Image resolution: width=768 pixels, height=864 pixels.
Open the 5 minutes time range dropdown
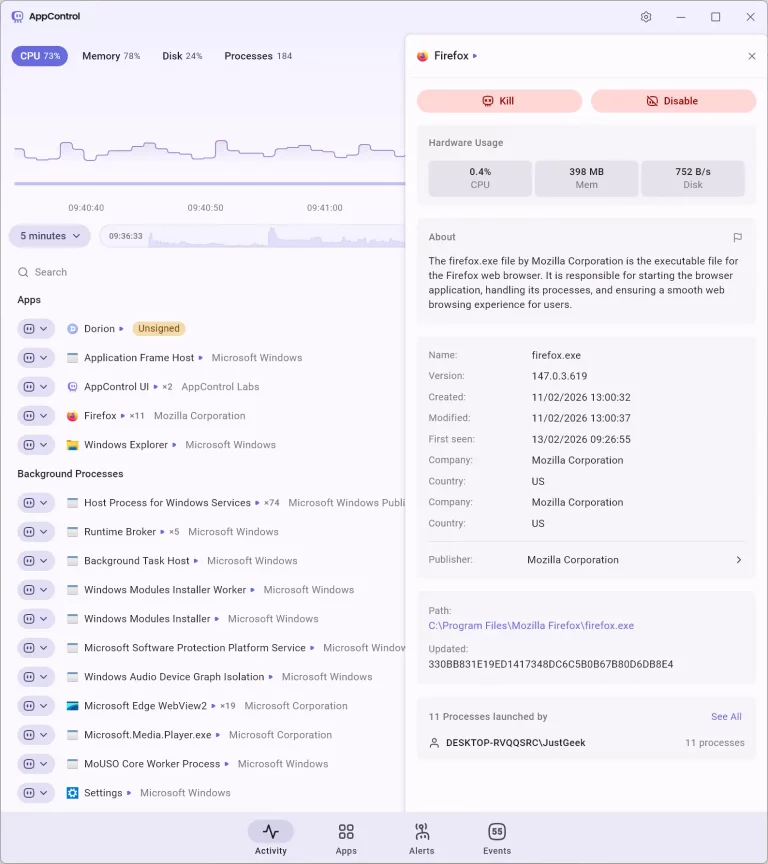click(50, 236)
